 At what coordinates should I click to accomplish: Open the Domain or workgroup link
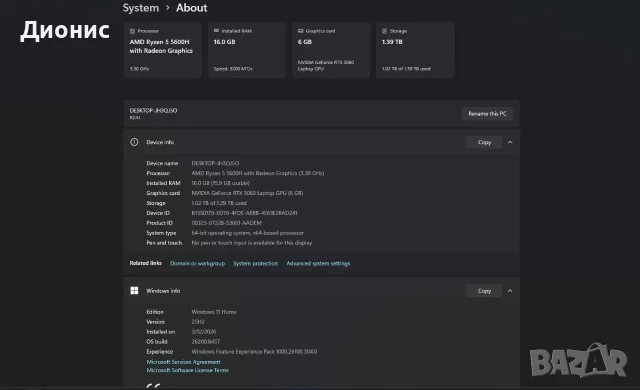tap(198, 264)
